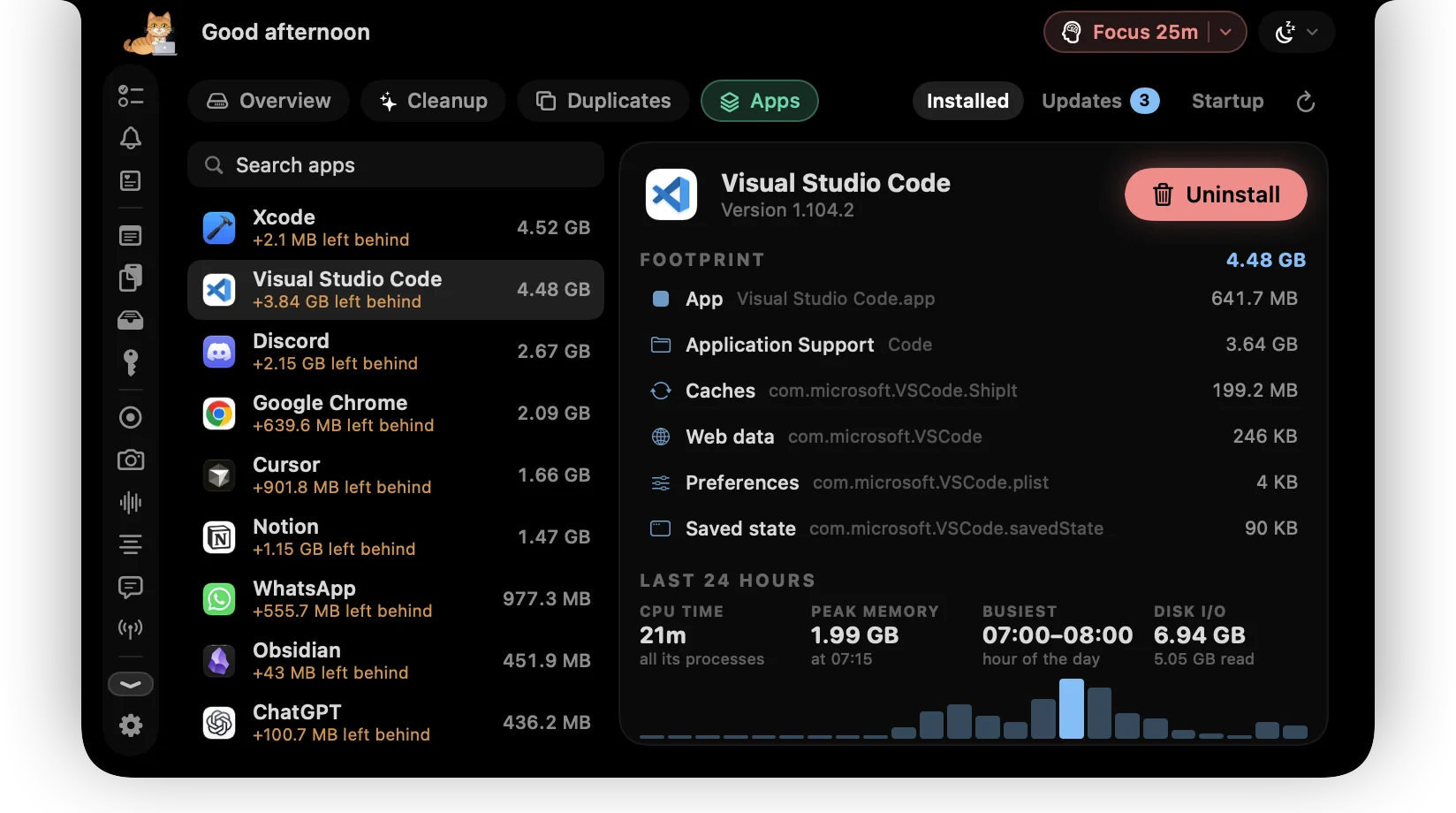Select Notion in the apps list
The height and width of the screenshot is (813, 1456).
[396, 537]
